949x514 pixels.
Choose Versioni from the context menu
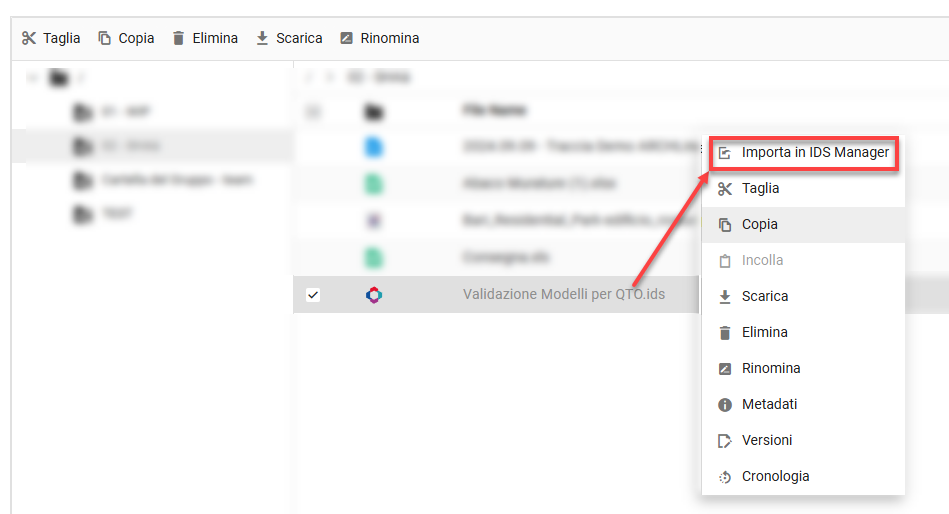click(x=767, y=441)
